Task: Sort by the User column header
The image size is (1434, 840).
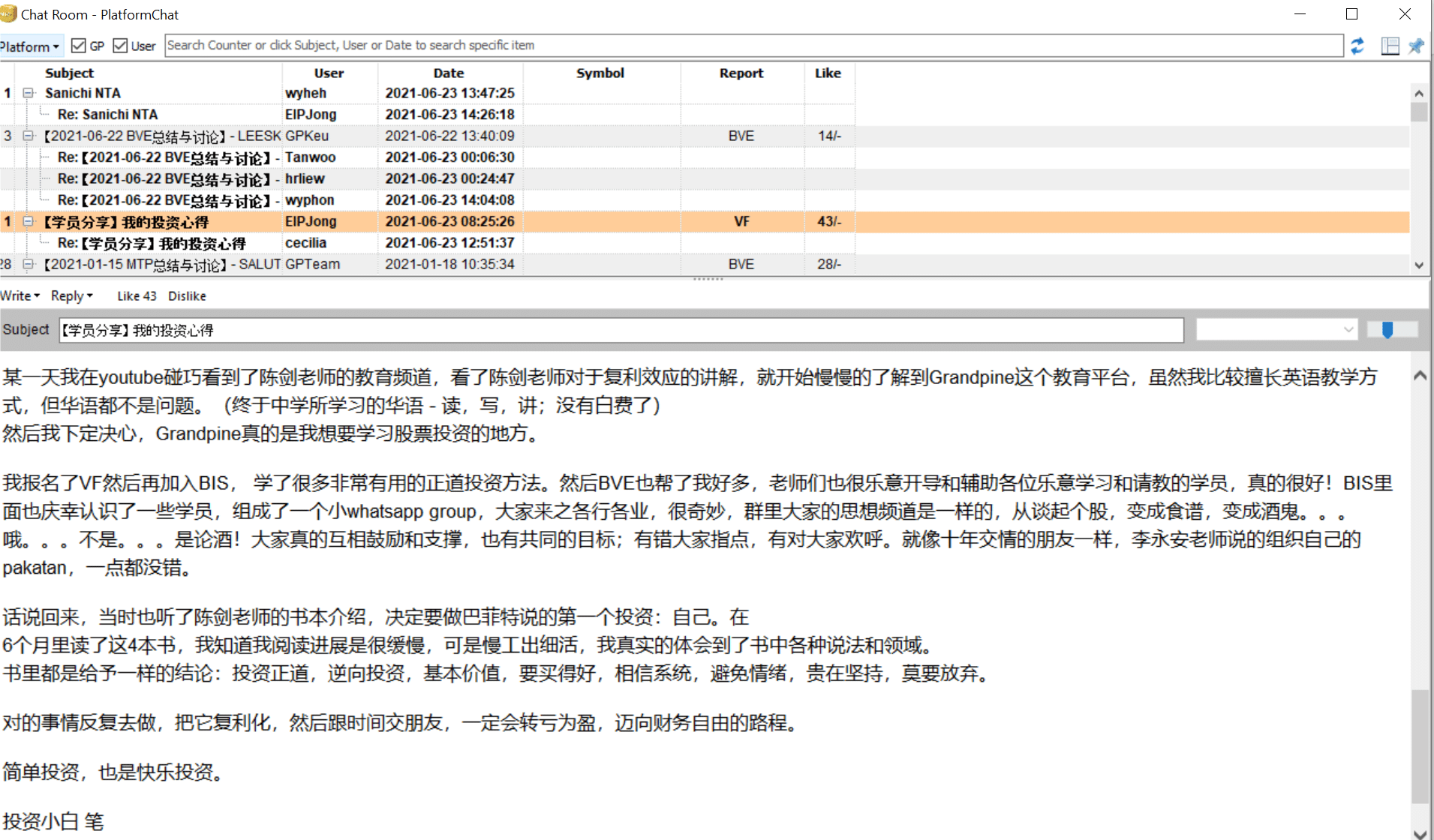Action: point(329,73)
